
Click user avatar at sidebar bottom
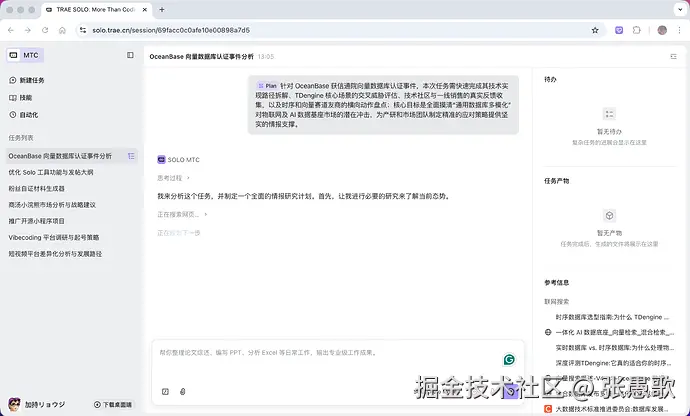pos(15,404)
